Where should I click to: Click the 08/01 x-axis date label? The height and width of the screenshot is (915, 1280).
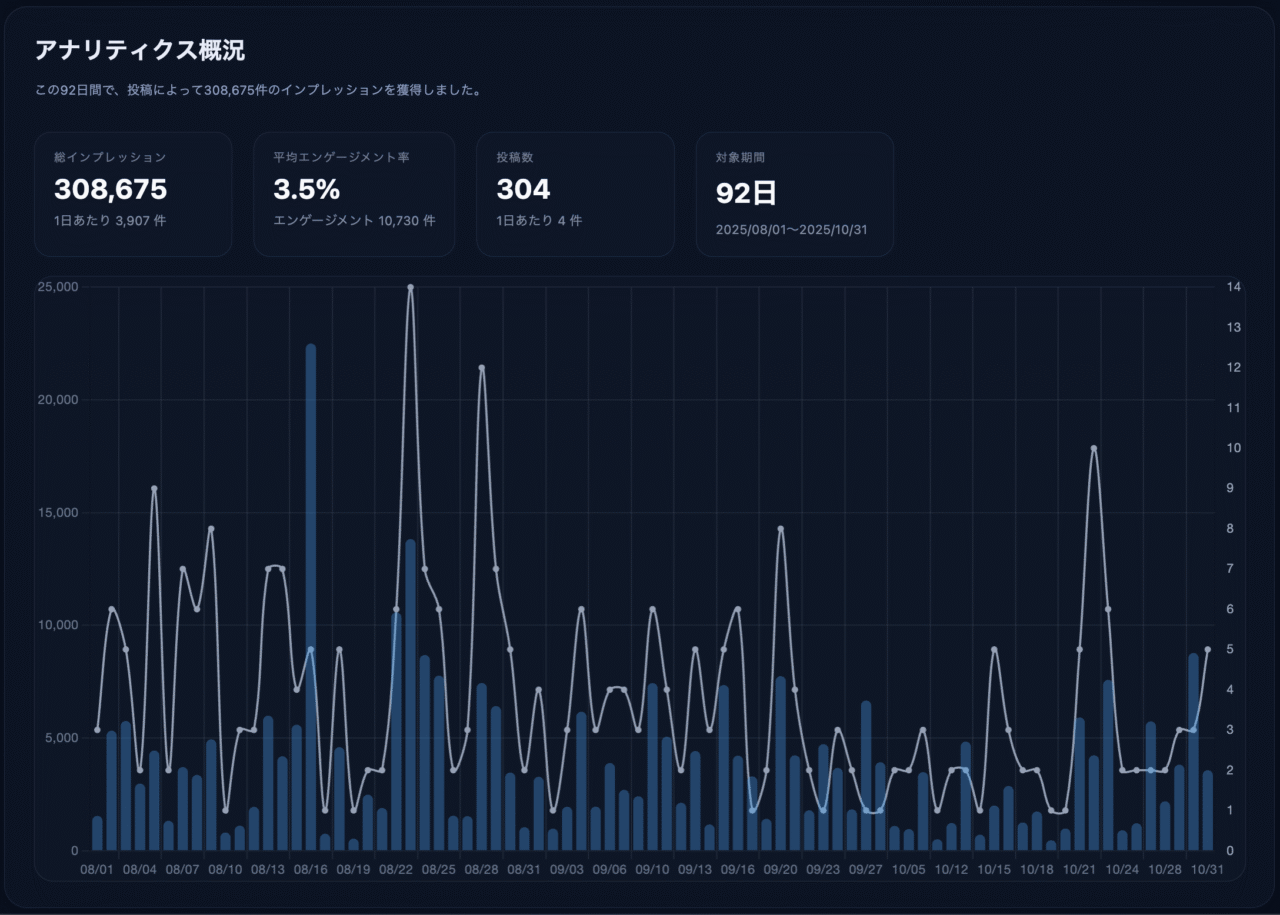96,870
